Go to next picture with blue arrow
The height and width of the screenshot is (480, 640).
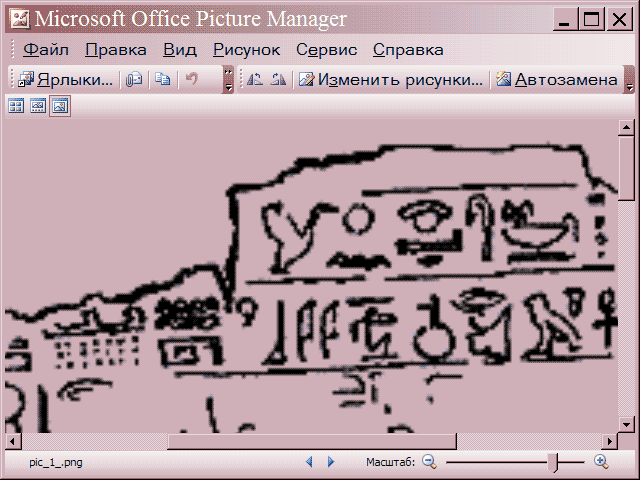click(x=331, y=462)
